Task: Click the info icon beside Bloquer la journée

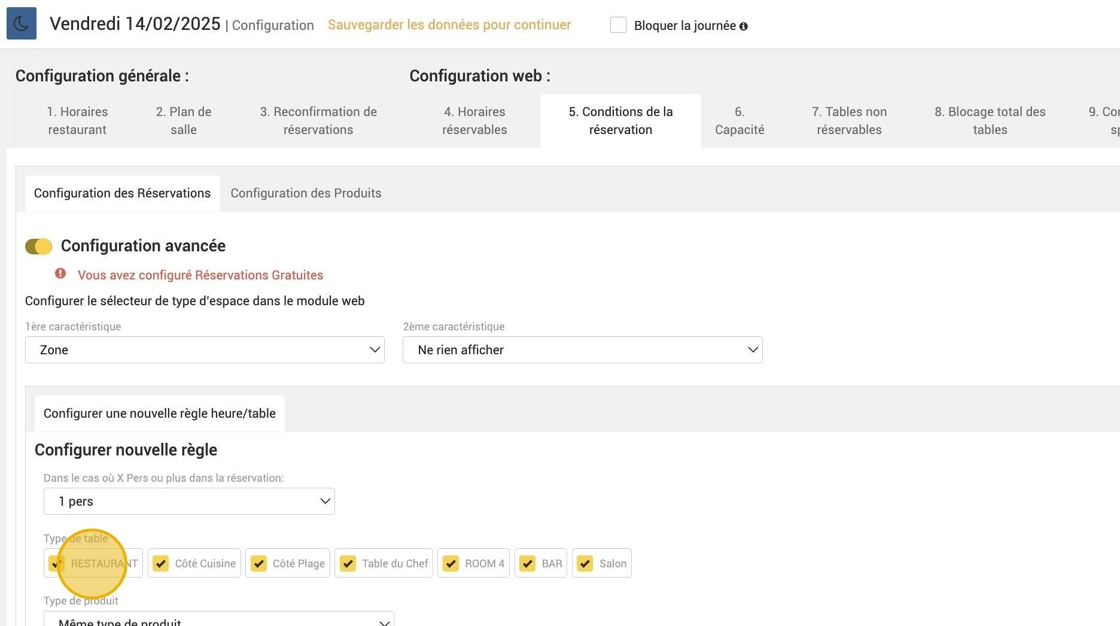Action: [x=743, y=26]
